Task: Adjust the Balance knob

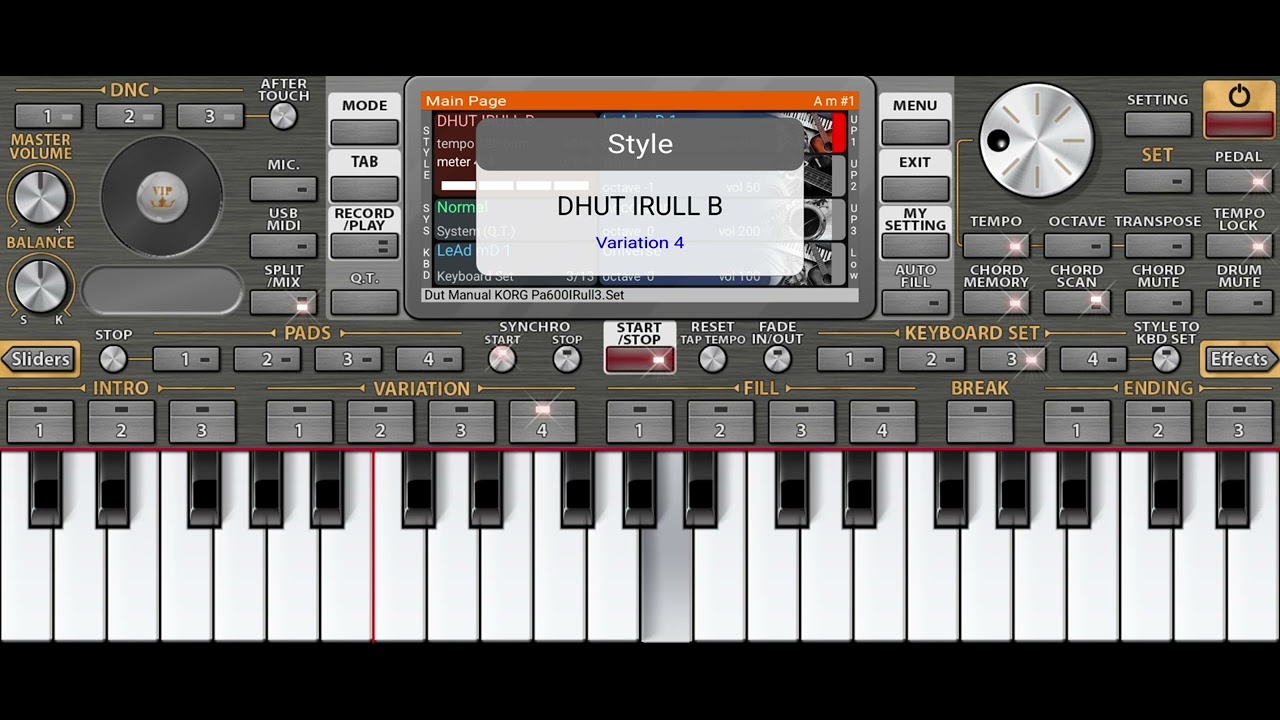Action: (40, 284)
